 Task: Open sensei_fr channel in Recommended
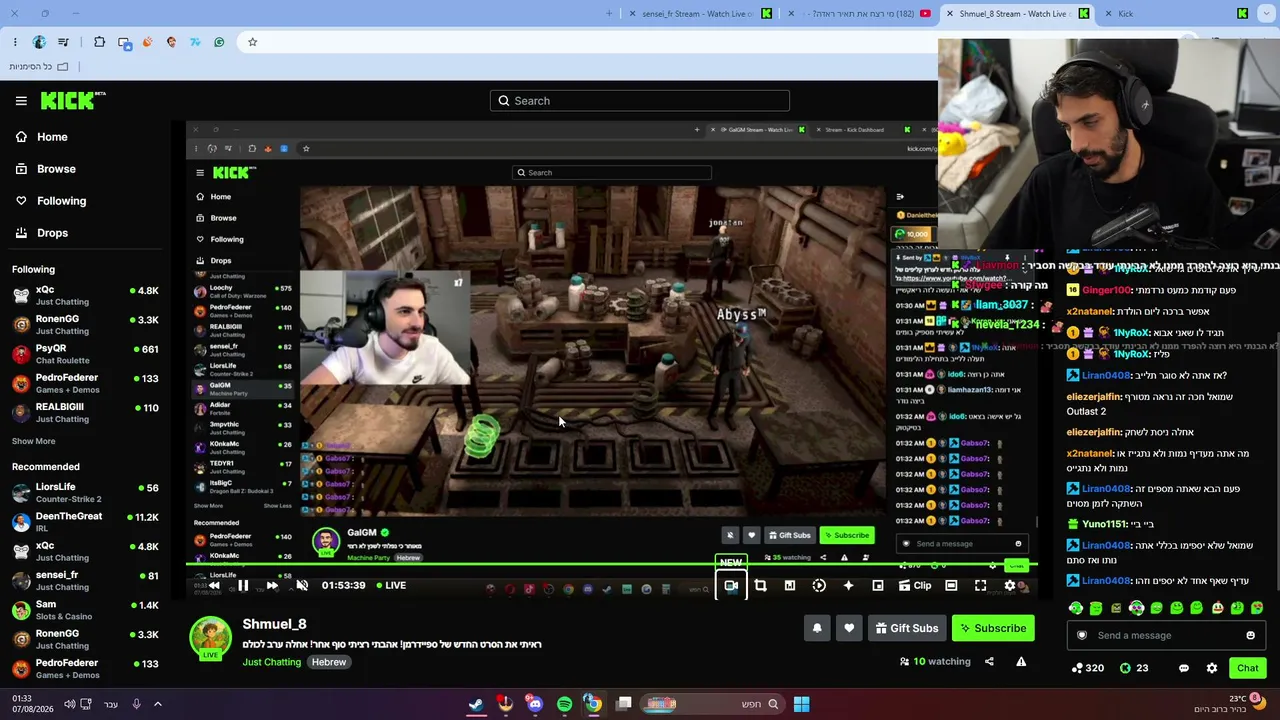click(x=85, y=580)
